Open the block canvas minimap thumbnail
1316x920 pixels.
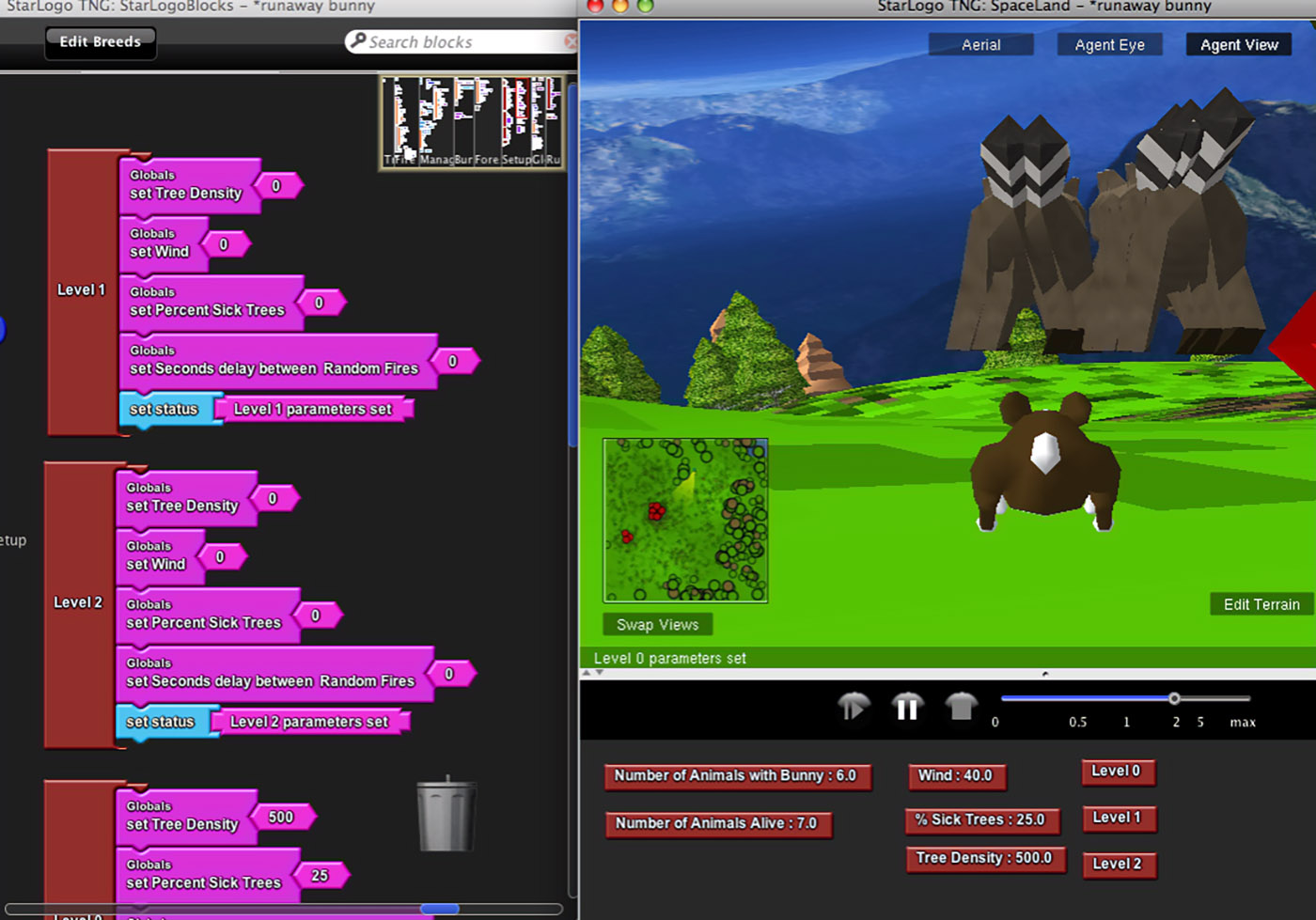pyautogui.click(x=473, y=123)
